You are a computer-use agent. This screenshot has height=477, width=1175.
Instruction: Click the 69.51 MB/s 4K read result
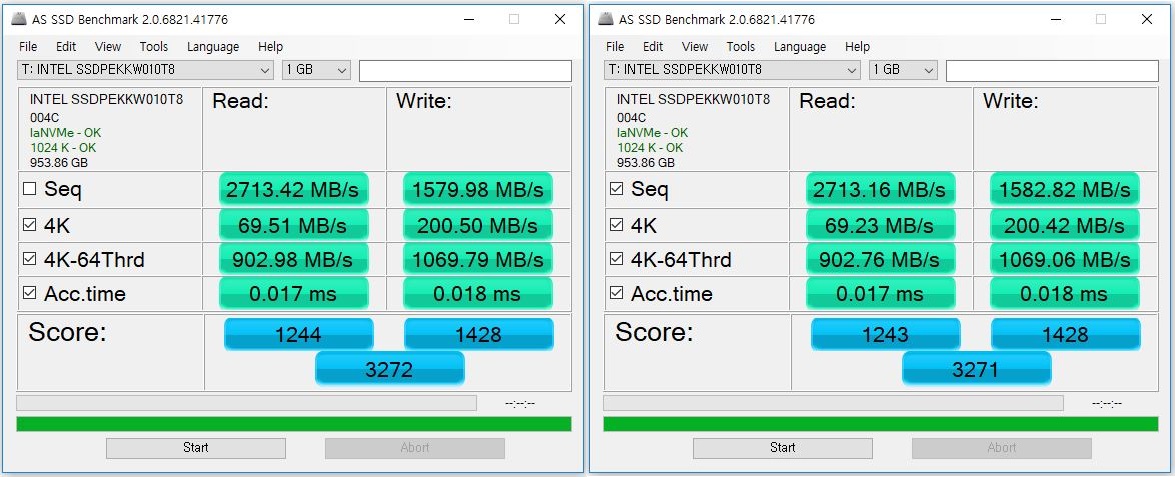294,225
